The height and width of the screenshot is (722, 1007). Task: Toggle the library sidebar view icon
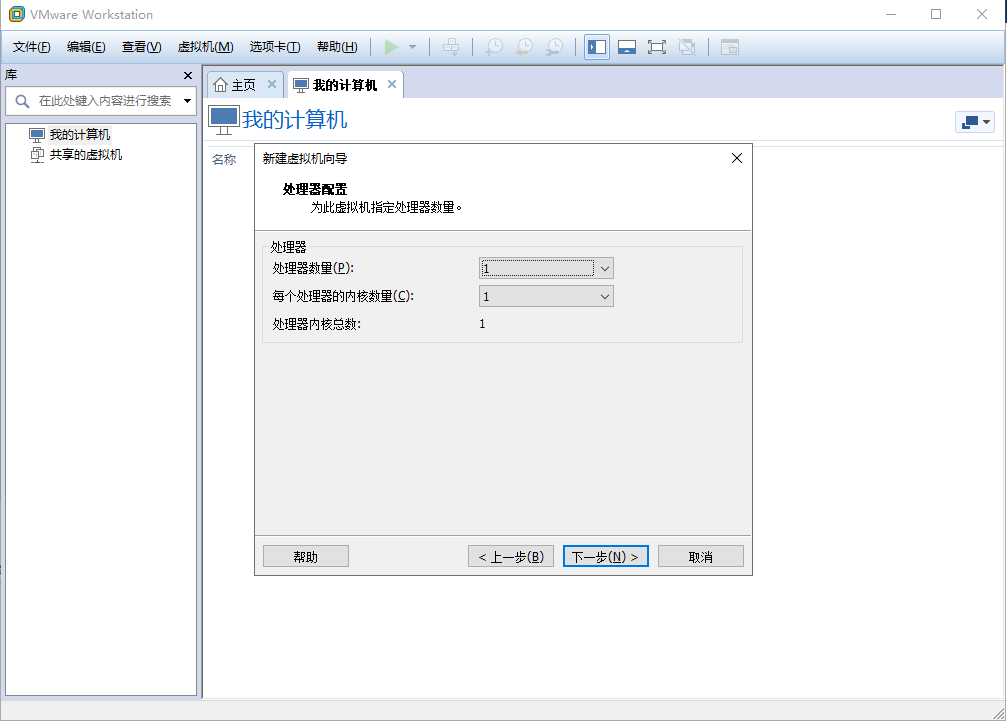597,47
